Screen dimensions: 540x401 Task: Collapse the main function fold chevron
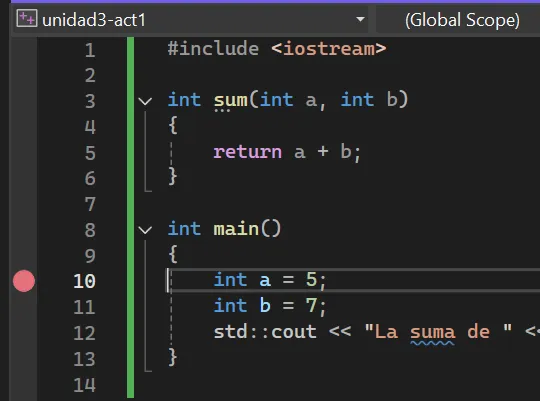(x=145, y=230)
